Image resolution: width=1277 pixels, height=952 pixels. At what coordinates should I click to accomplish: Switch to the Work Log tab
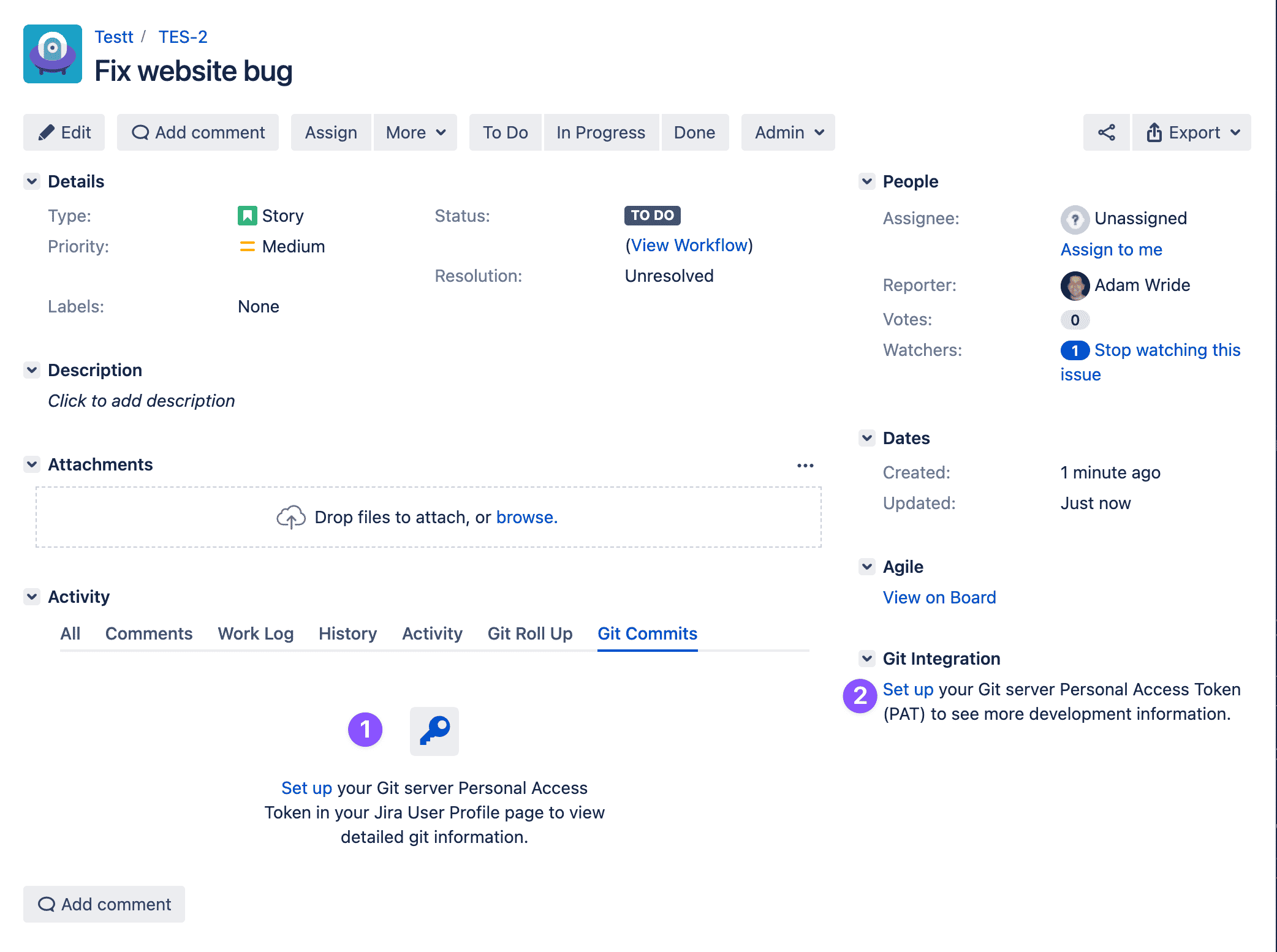pyautogui.click(x=256, y=633)
